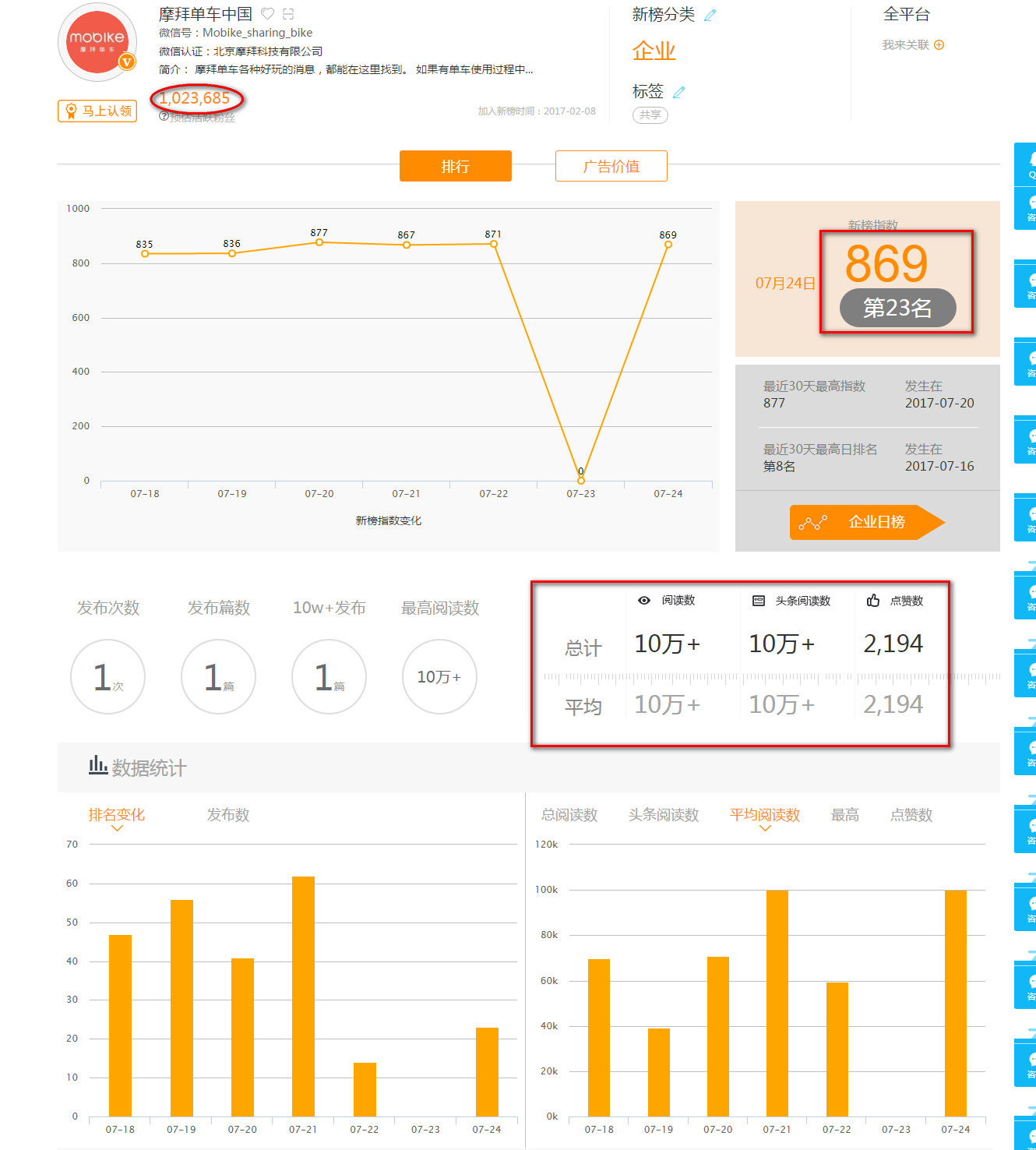Click the 最高阅读数 circle showing 10万+
The height and width of the screenshot is (1150, 1036).
(439, 676)
